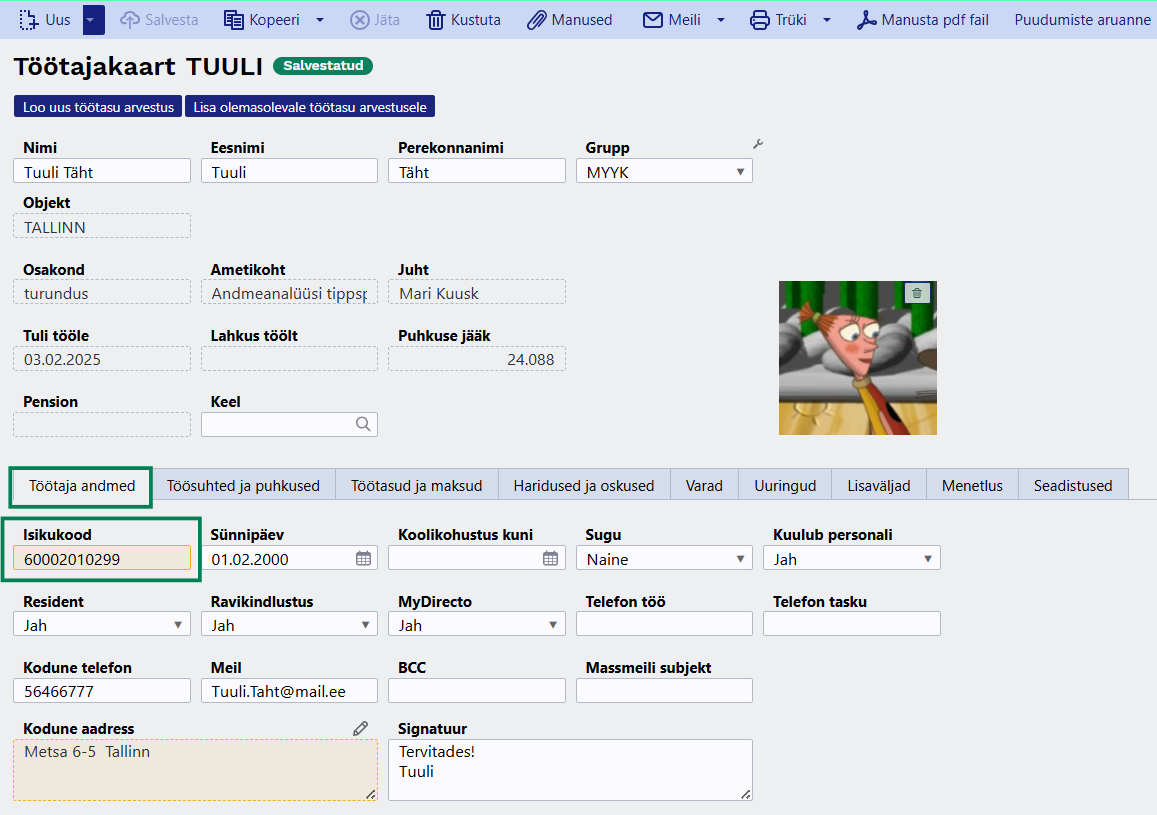The height and width of the screenshot is (815, 1157).
Task: Click the Kustuta trash icon
Action: point(436,20)
